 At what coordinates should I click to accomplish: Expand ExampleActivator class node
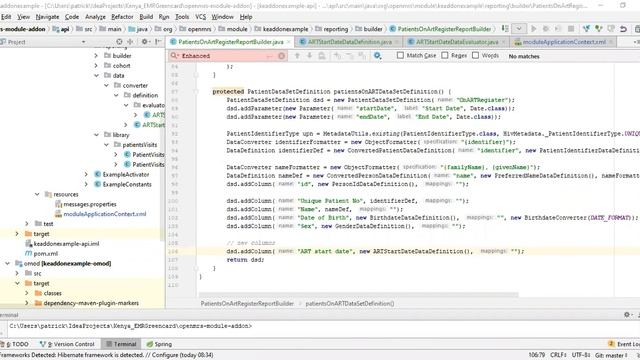coord(86,174)
